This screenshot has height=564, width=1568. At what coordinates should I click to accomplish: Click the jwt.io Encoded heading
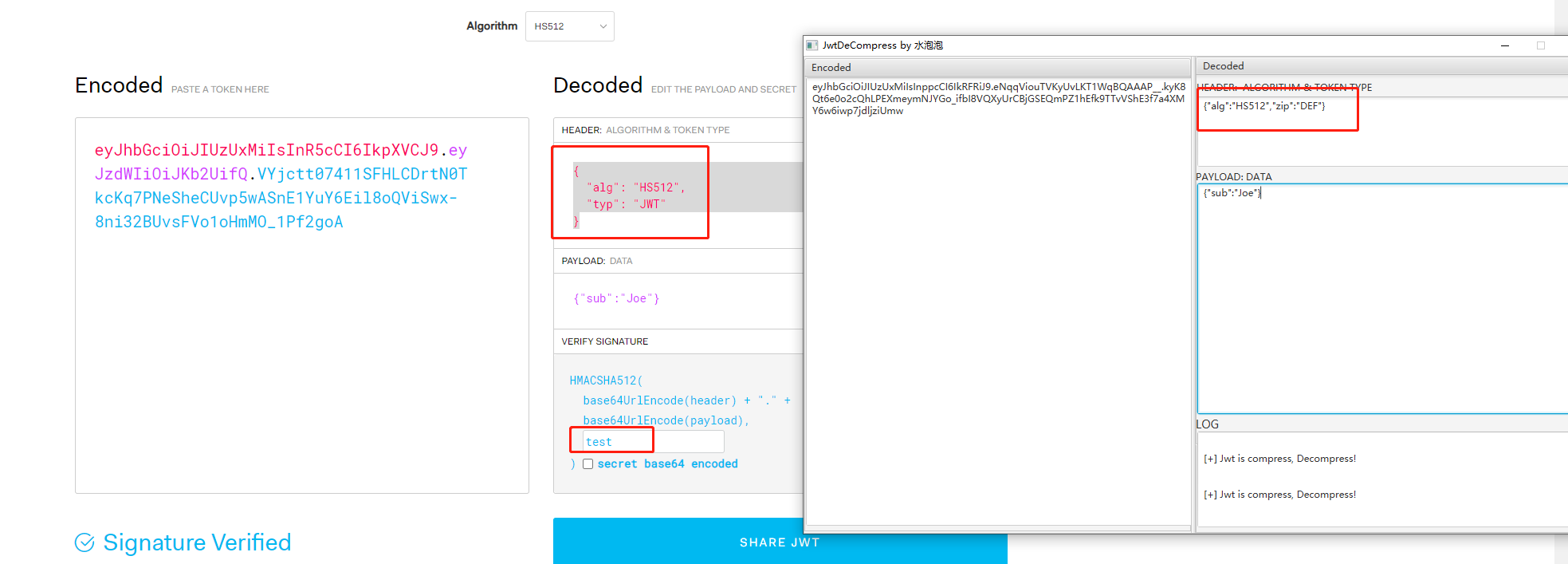[x=119, y=85]
